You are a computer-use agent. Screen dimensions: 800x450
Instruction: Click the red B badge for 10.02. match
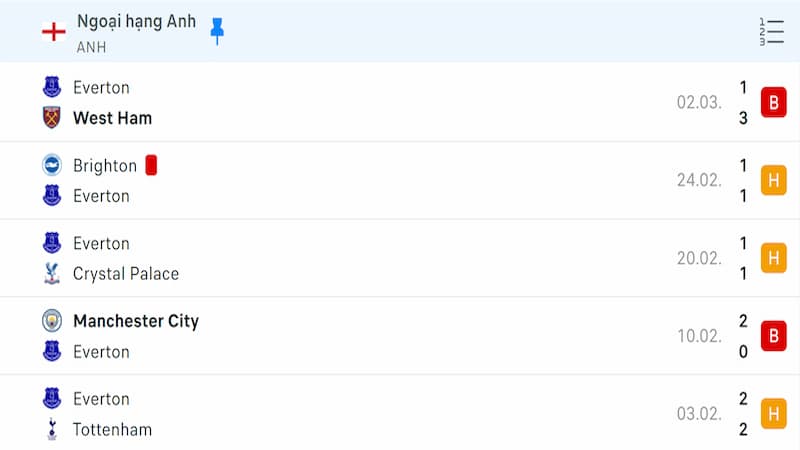pos(773,336)
